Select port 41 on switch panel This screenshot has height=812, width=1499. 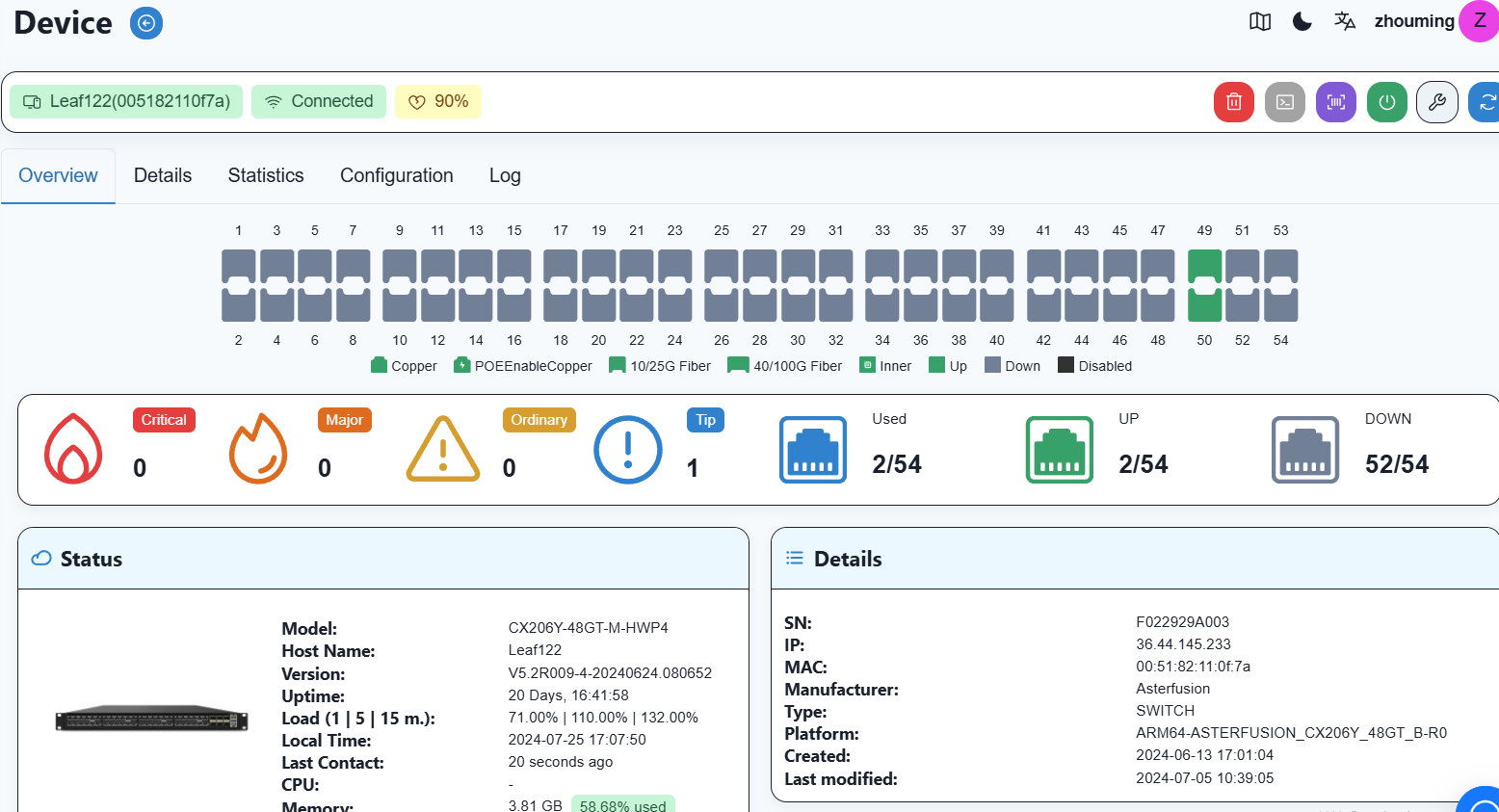[1044, 267]
